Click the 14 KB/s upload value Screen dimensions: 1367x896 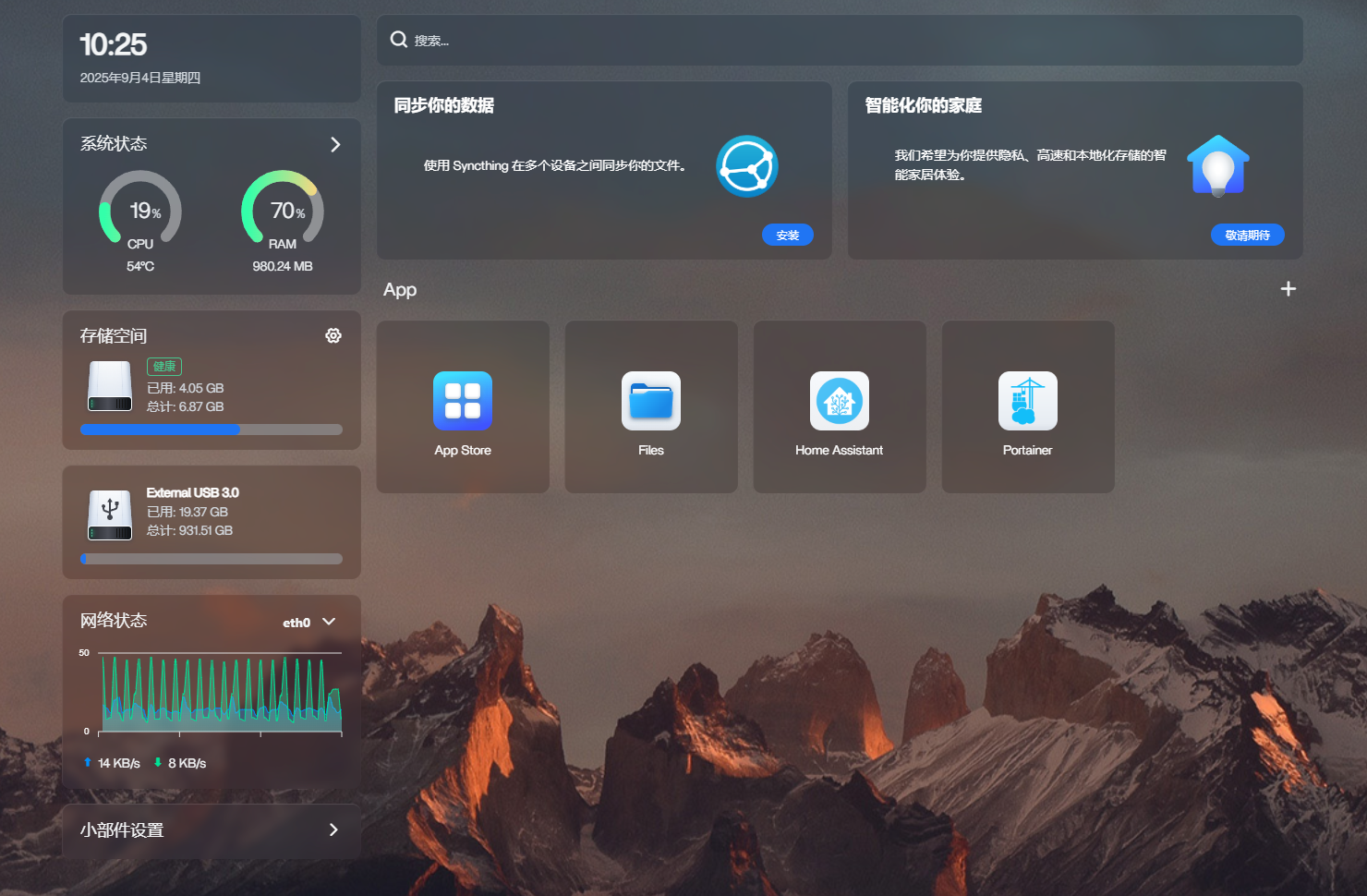119,763
